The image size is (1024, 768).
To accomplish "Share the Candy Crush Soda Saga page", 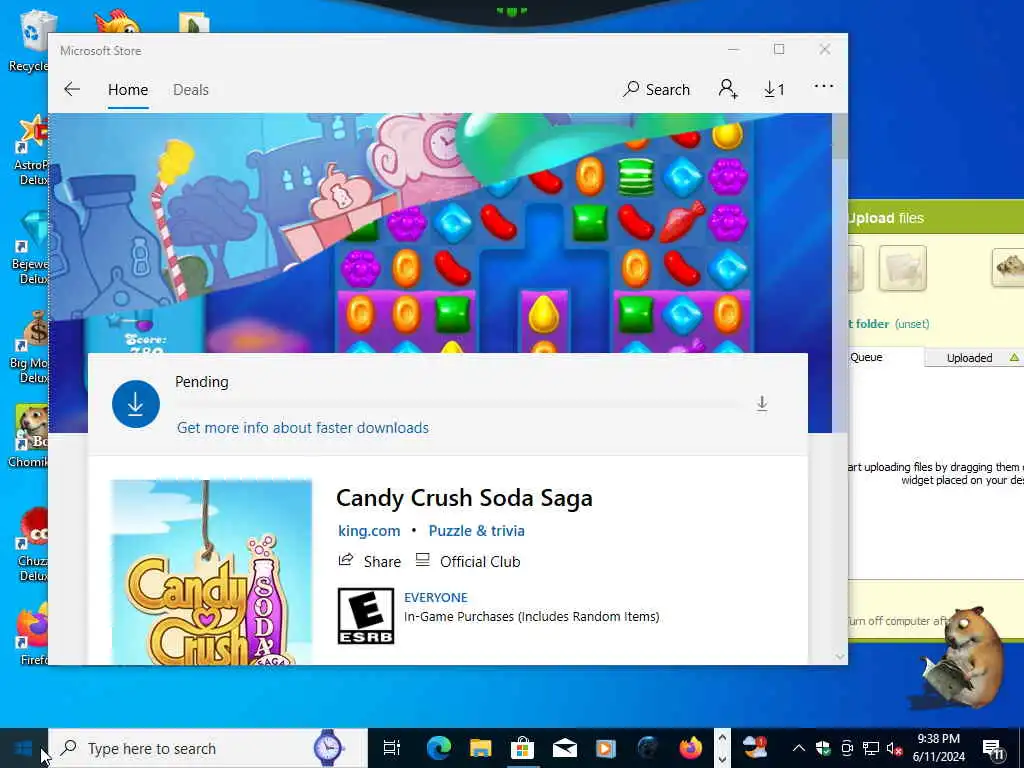I will (370, 562).
